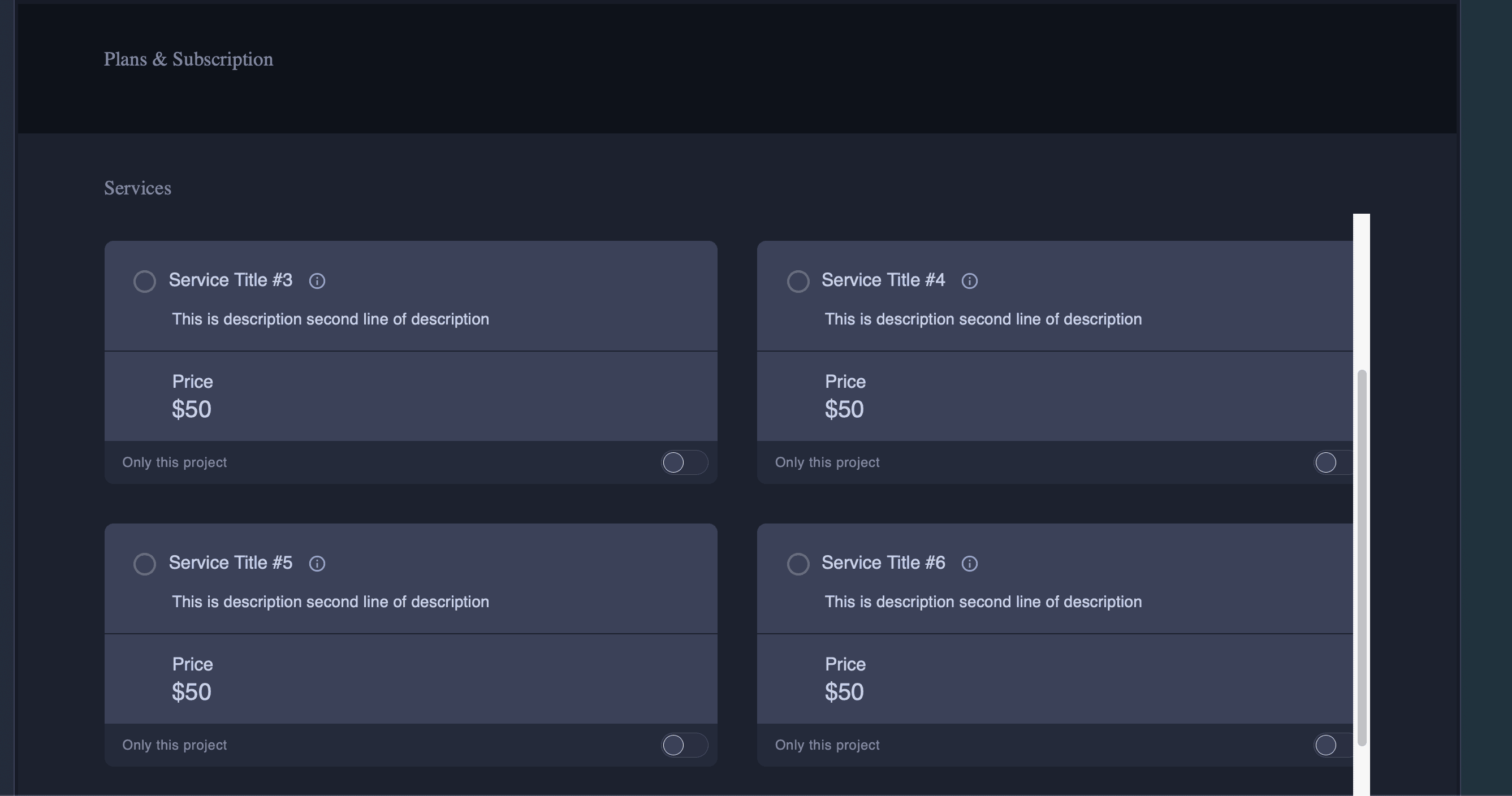This screenshot has height=796, width=1512.
Task: Click the $50 price in Service #5 card
Action: coord(191,692)
